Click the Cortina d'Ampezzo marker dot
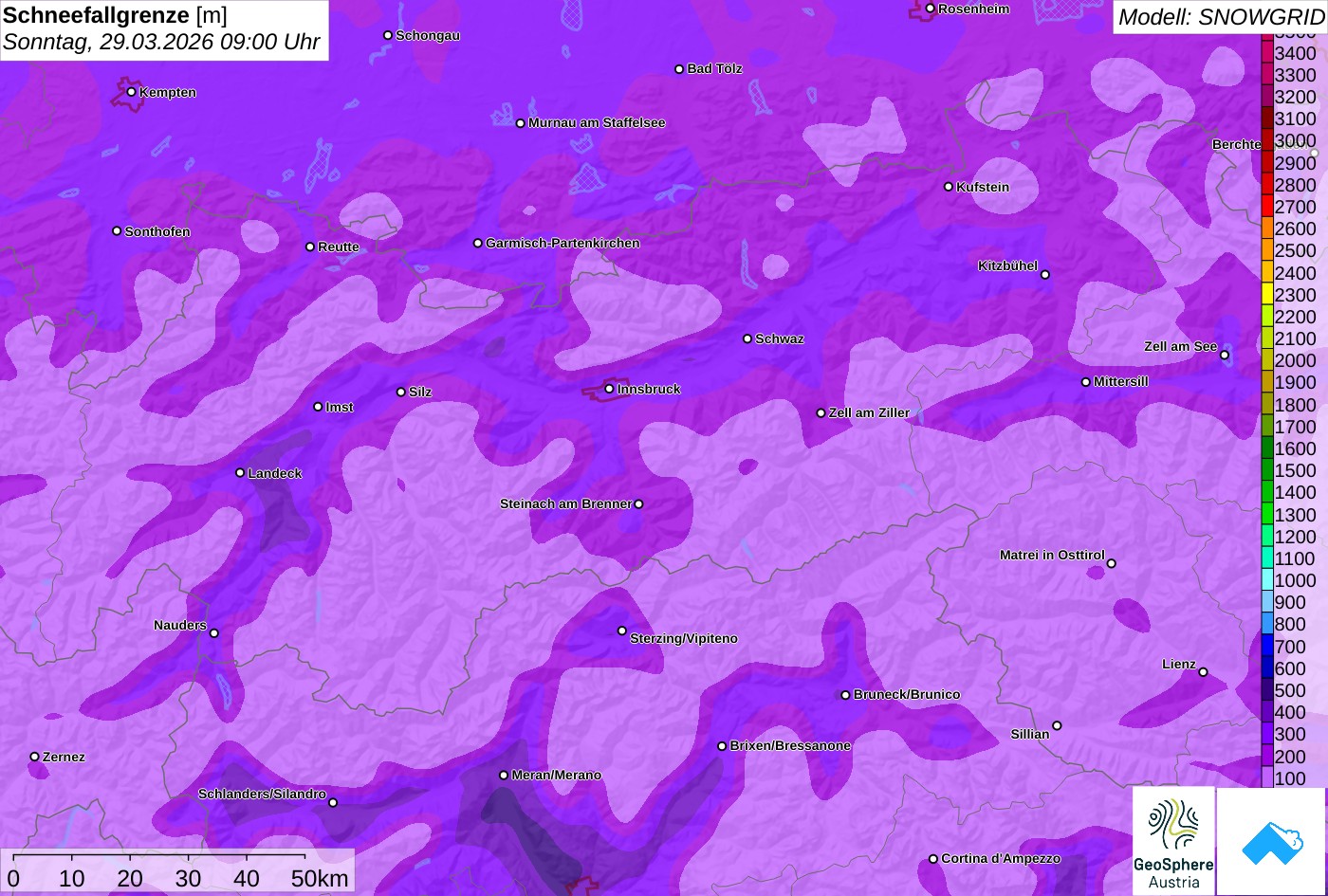Image resolution: width=1328 pixels, height=896 pixels. (933, 859)
